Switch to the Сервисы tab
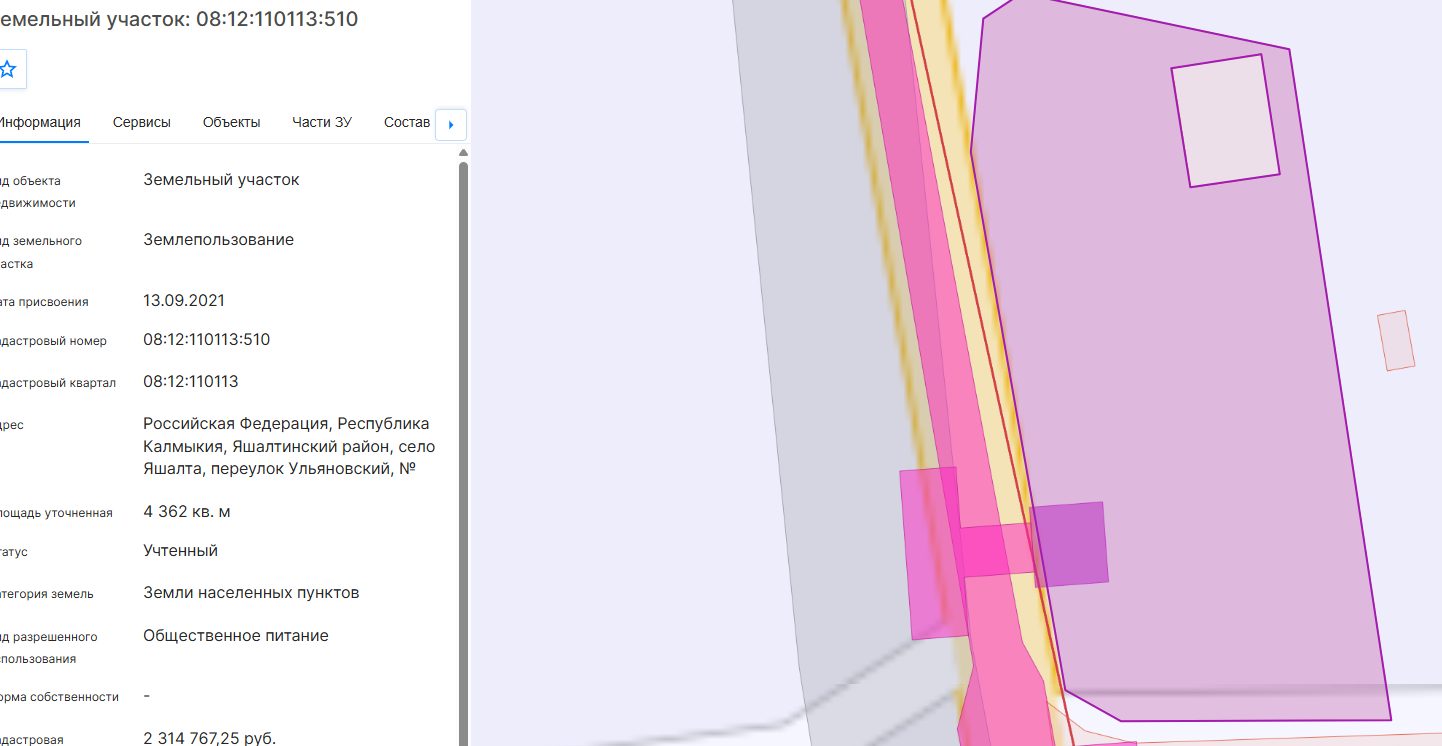This screenshot has width=1442, height=746. [x=142, y=122]
